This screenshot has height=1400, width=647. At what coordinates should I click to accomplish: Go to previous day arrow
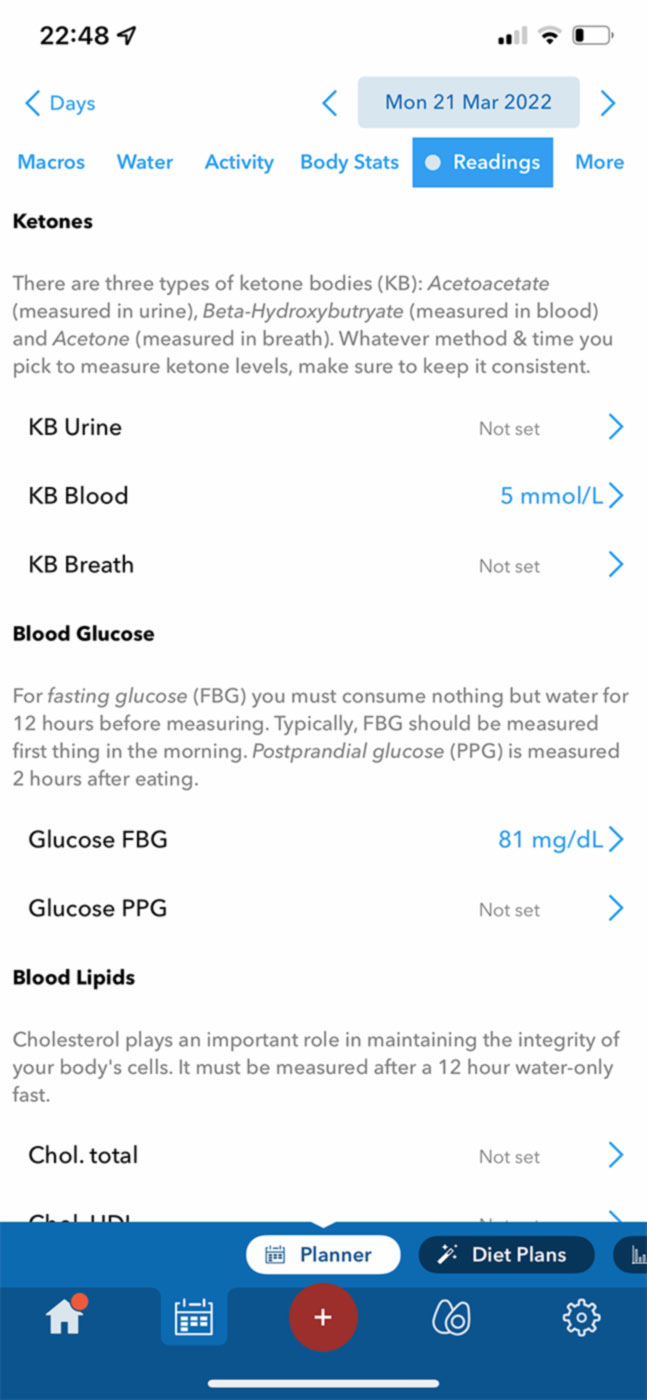coord(329,103)
